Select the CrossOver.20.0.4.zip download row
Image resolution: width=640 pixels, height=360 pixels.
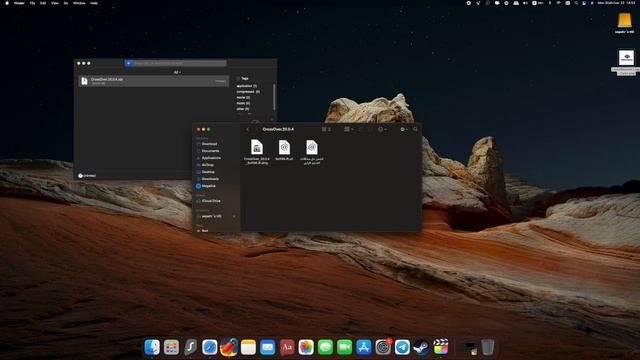coord(153,81)
